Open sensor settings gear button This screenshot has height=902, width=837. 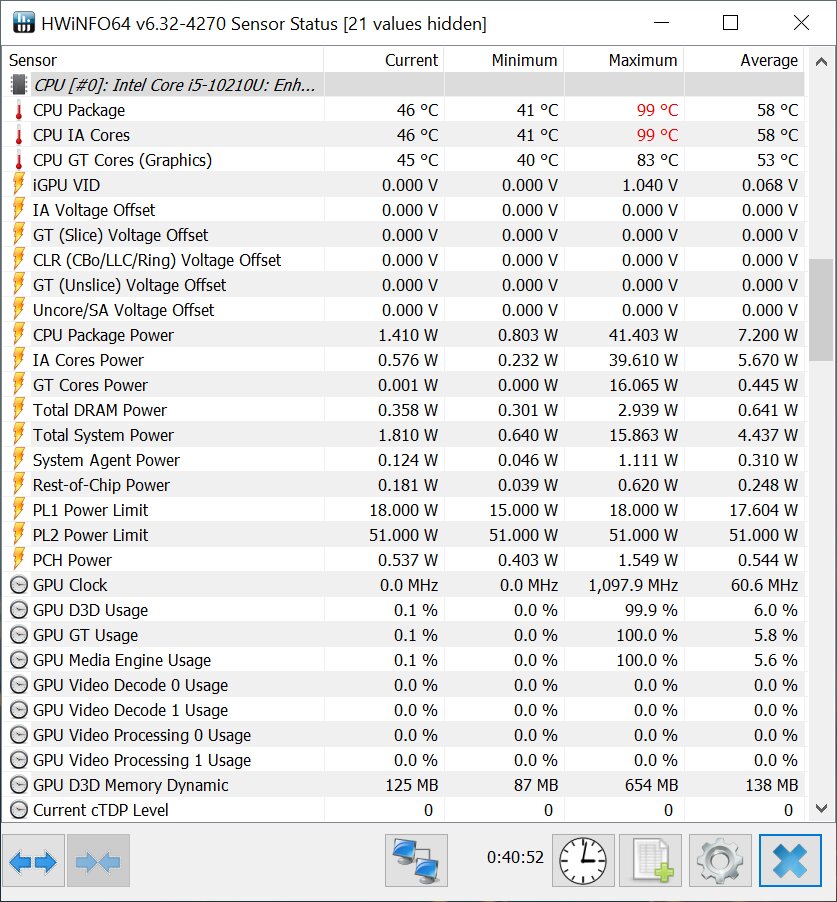pyautogui.click(x=720, y=861)
